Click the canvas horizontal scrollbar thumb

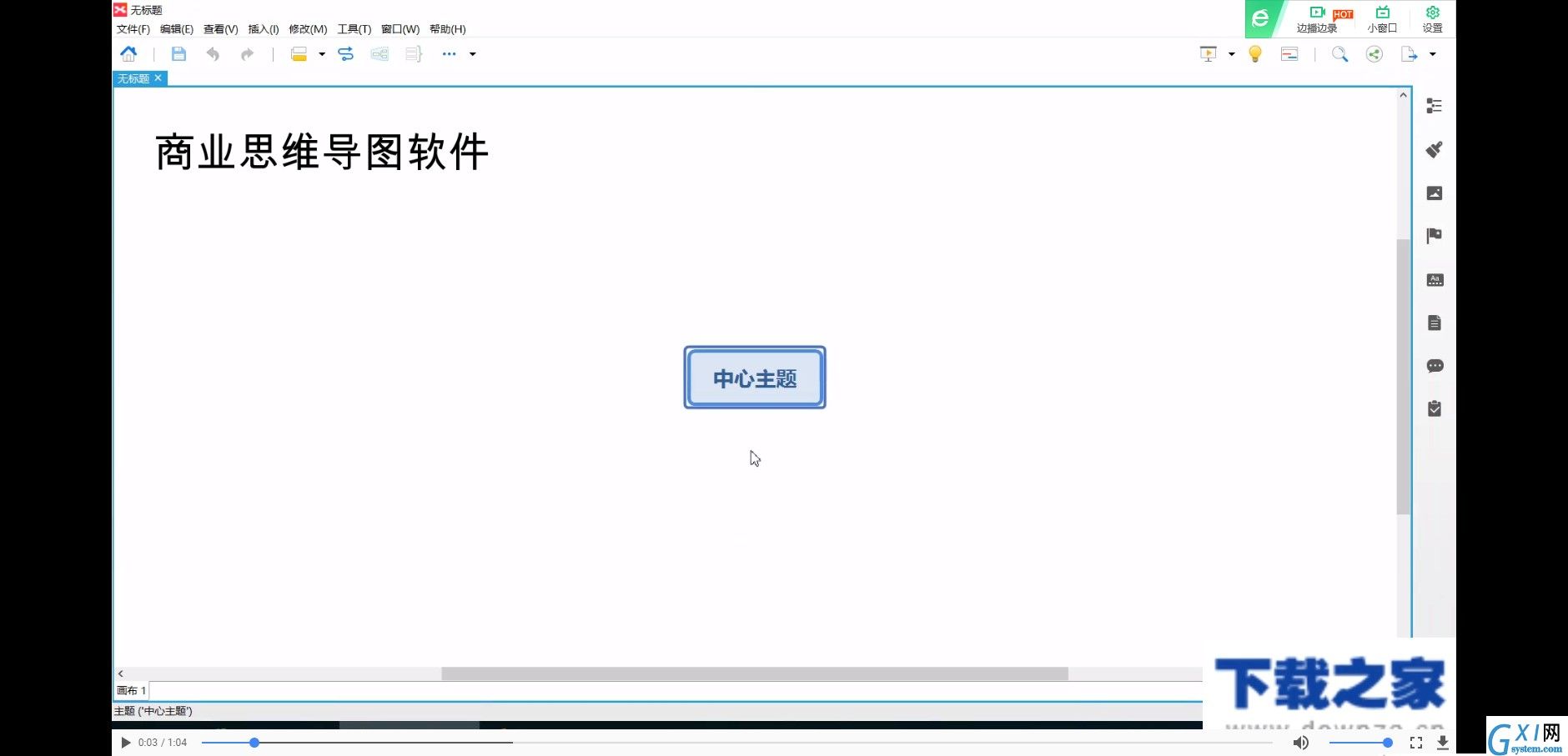click(755, 673)
